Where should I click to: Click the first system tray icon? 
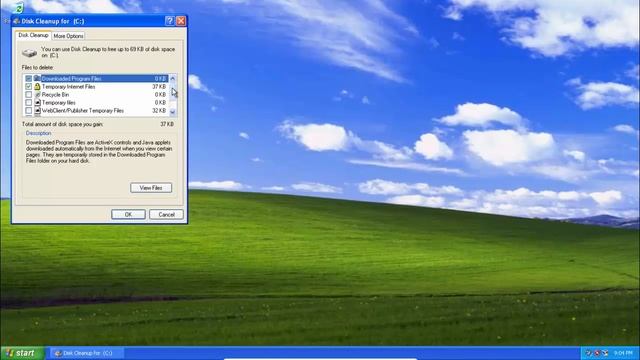pyautogui.click(x=588, y=353)
